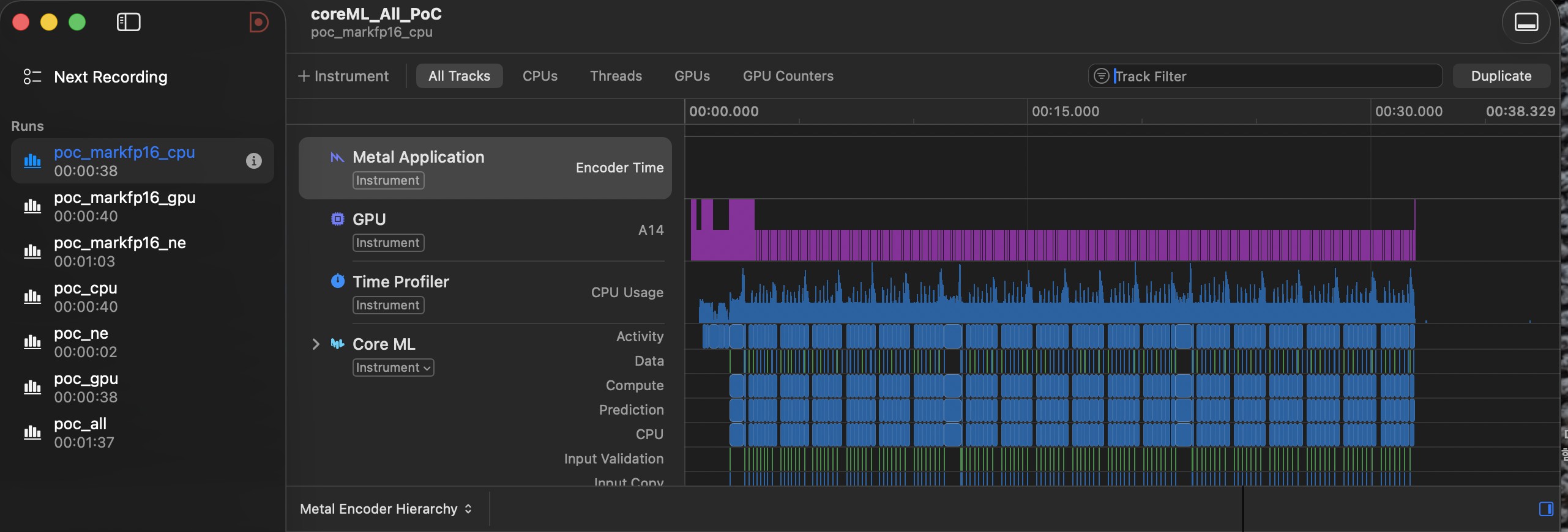Viewport: 1568px width, 532px height.
Task: Switch to the CPUs tab
Action: [540, 76]
